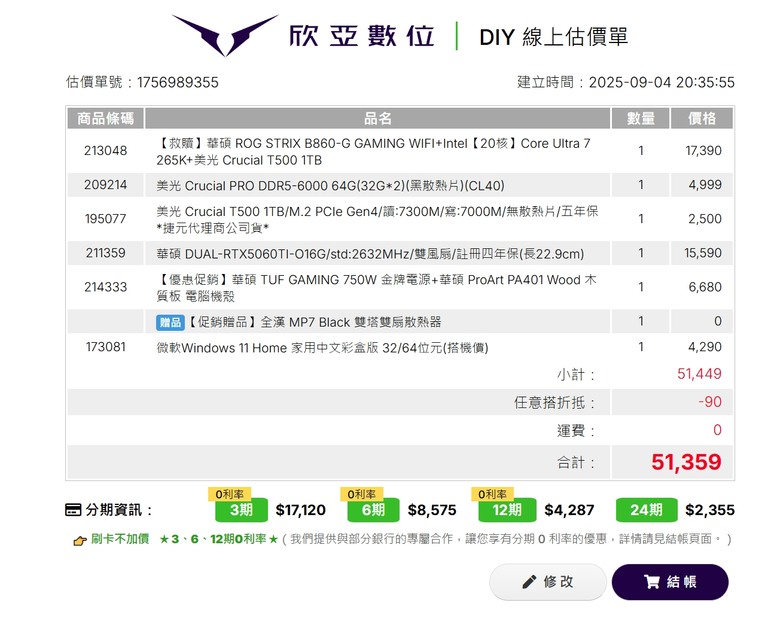Click the 建立時間 2025-09-04 timestamp

[x=626, y=82]
